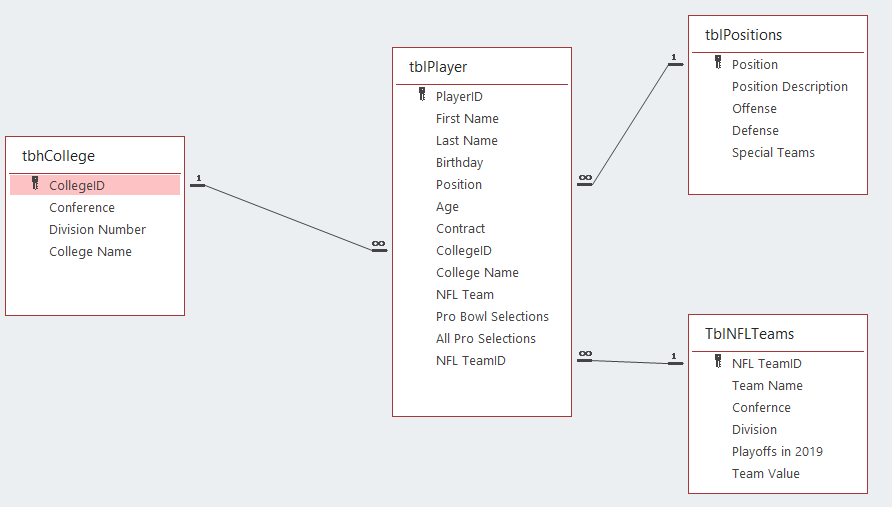
Task: Select the tbhCollege table header
Action: [x=59, y=156]
